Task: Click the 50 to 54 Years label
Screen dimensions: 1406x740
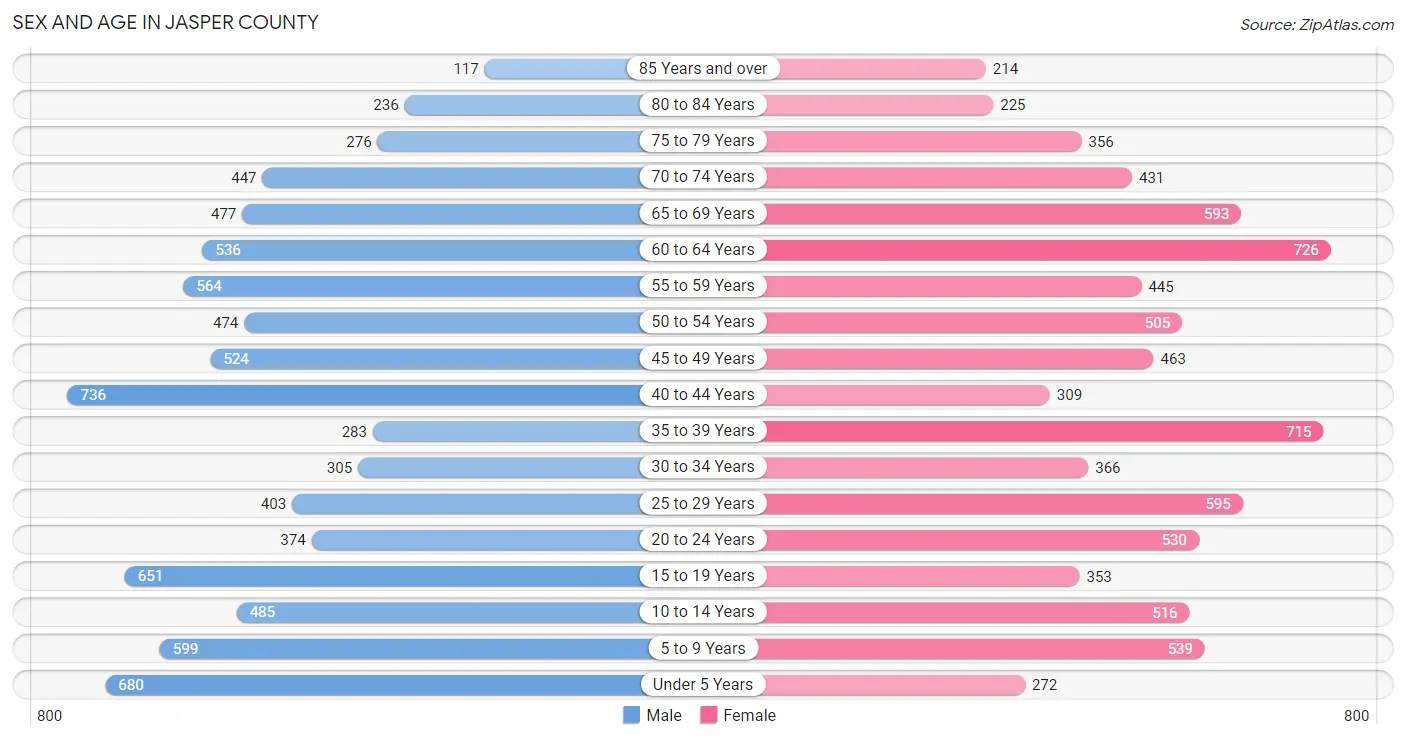Action: coord(703,321)
